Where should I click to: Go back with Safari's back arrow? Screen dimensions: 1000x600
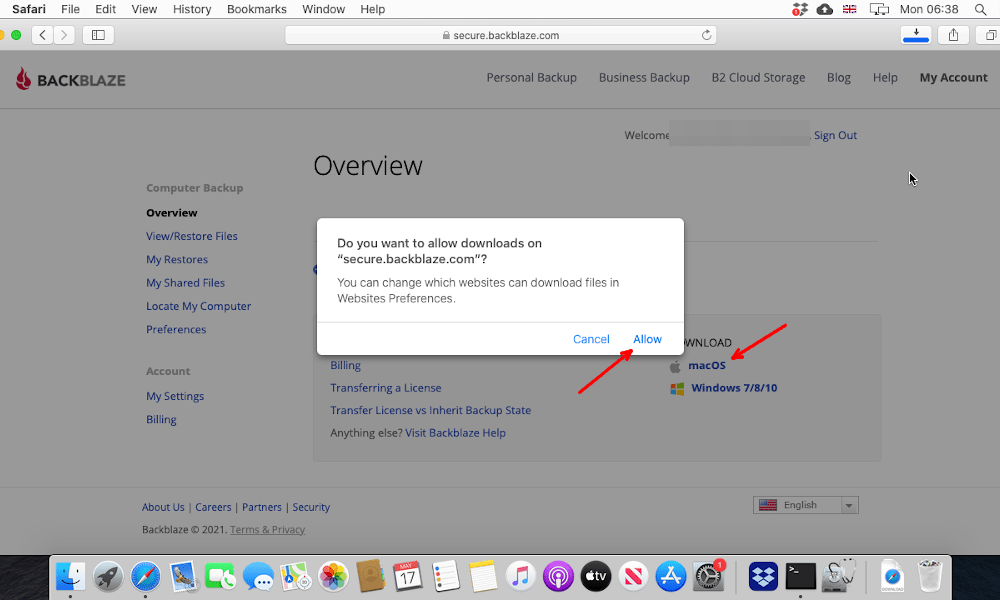43,35
